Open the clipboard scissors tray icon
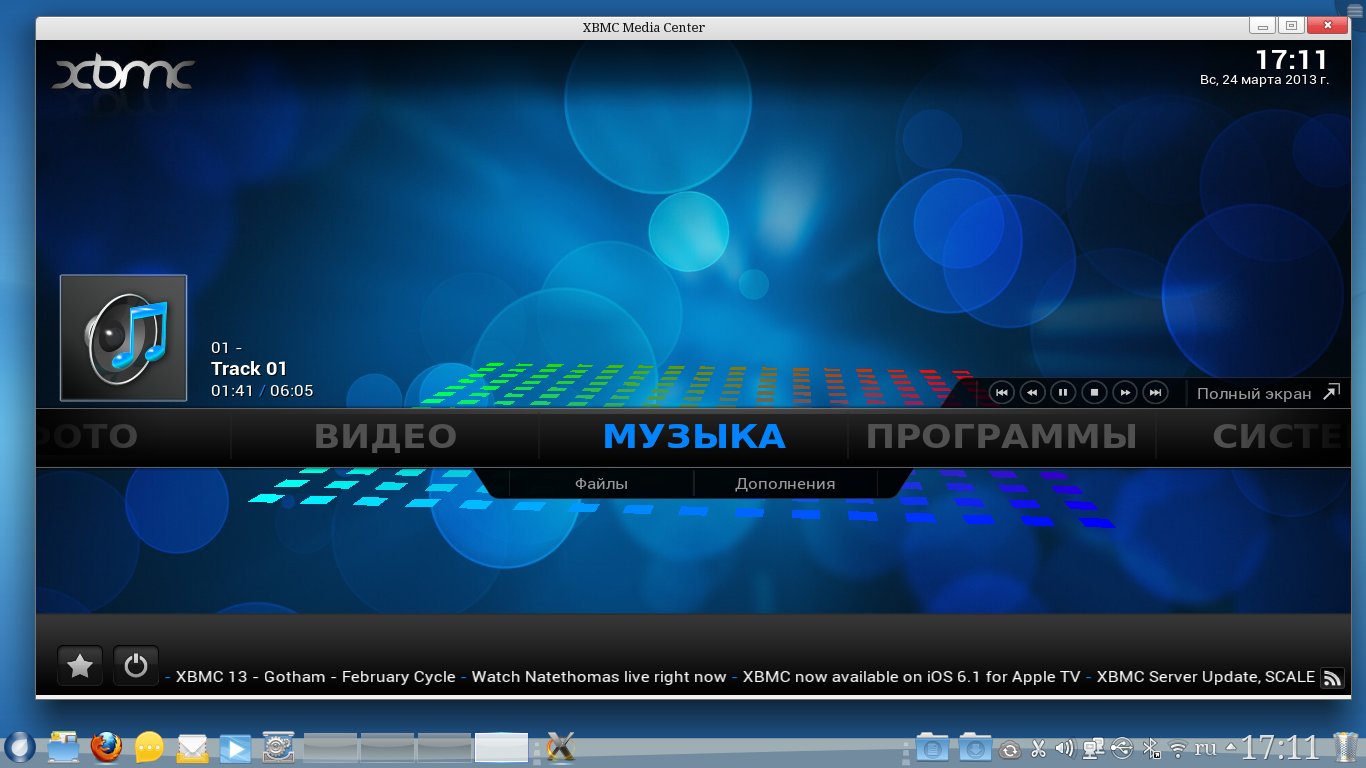The image size is (1366, 768). 1038,748
